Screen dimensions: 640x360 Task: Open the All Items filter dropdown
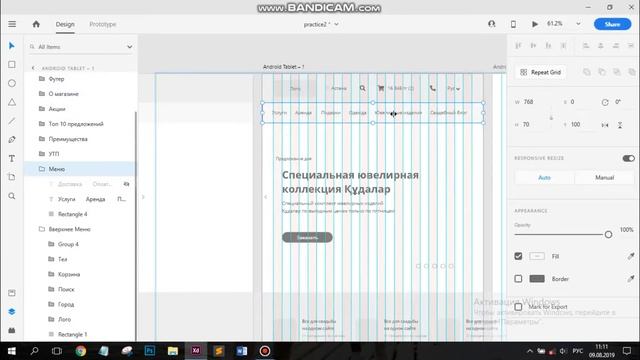[129, 47]
